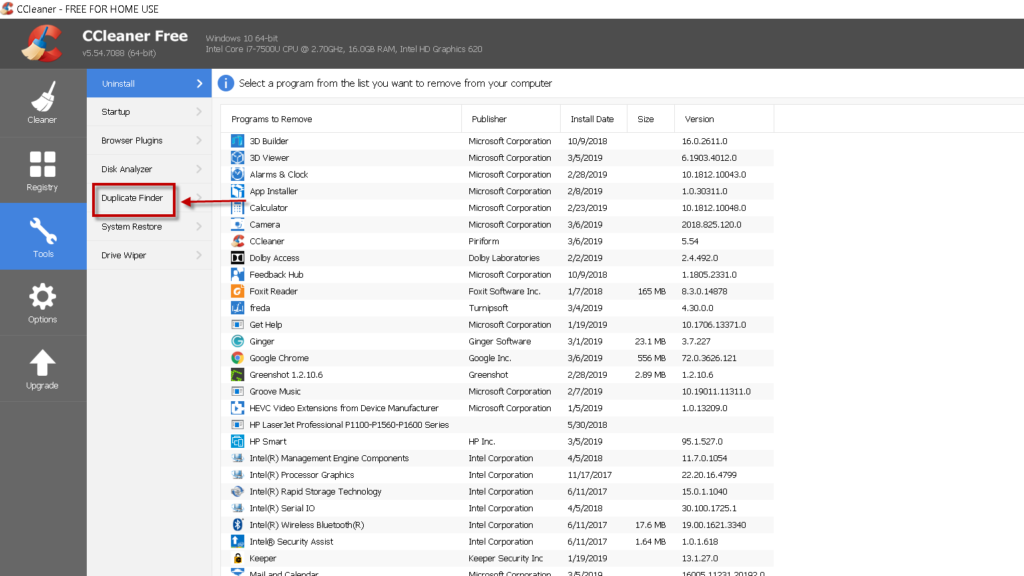Select the Feedback Hub icon
The height and width of the screenshot is (576, 1024).
(238, 275)
